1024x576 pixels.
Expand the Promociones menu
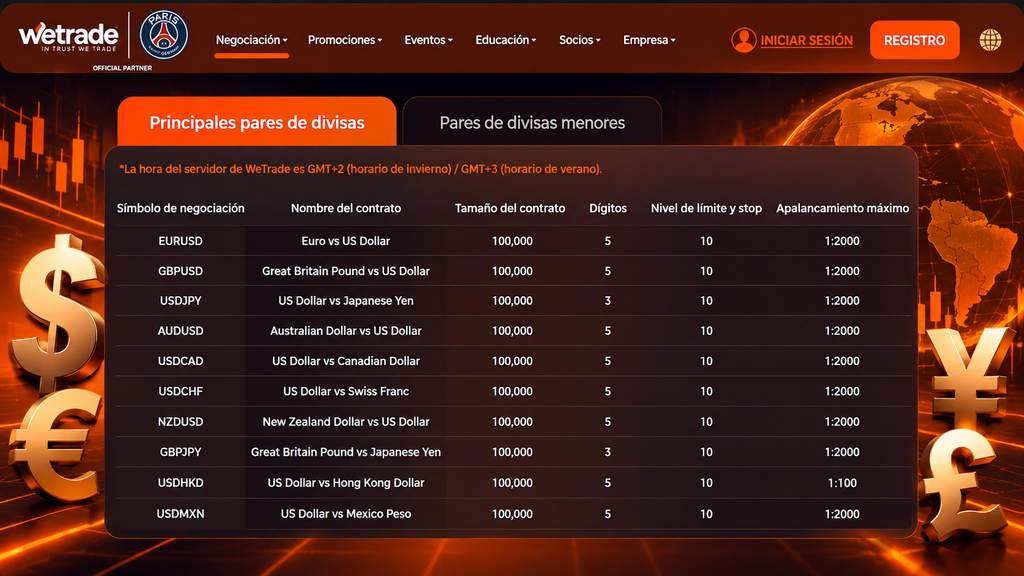(345, 40)
